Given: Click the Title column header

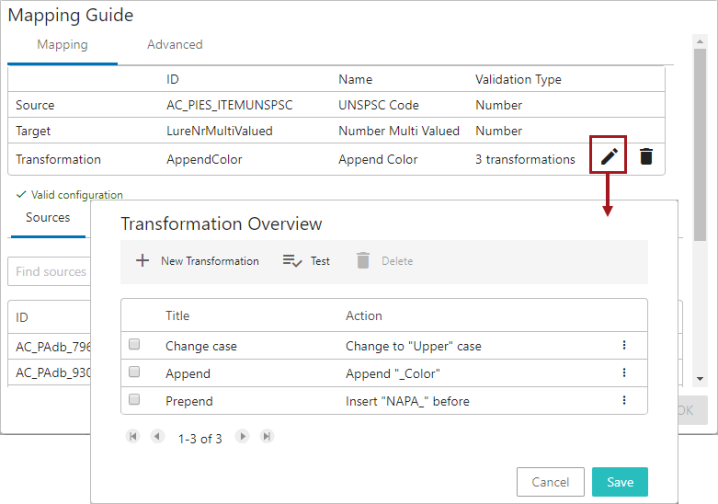Looking at the screenshot, I should coord(177,316).
